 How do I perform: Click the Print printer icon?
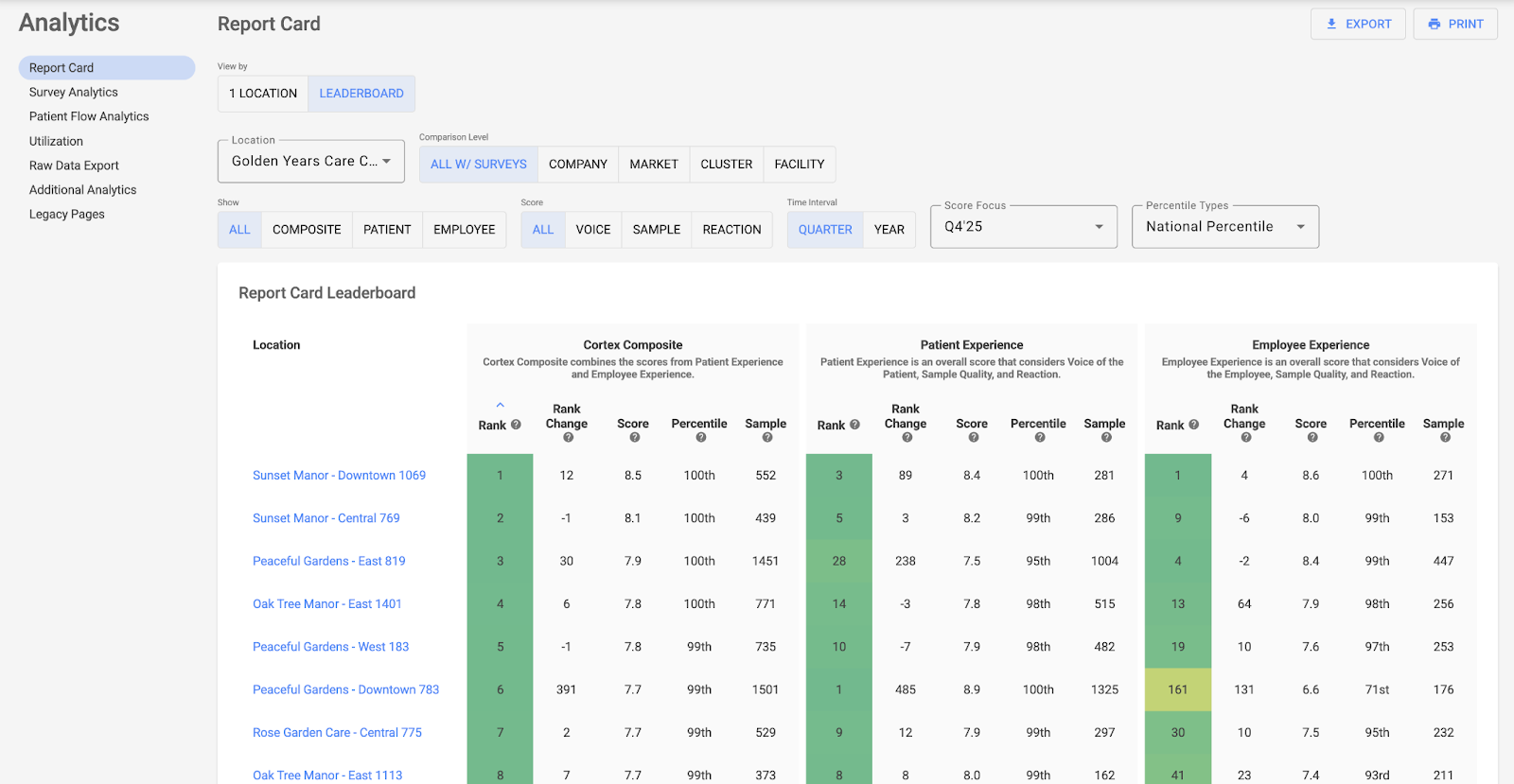[1434, 25]
